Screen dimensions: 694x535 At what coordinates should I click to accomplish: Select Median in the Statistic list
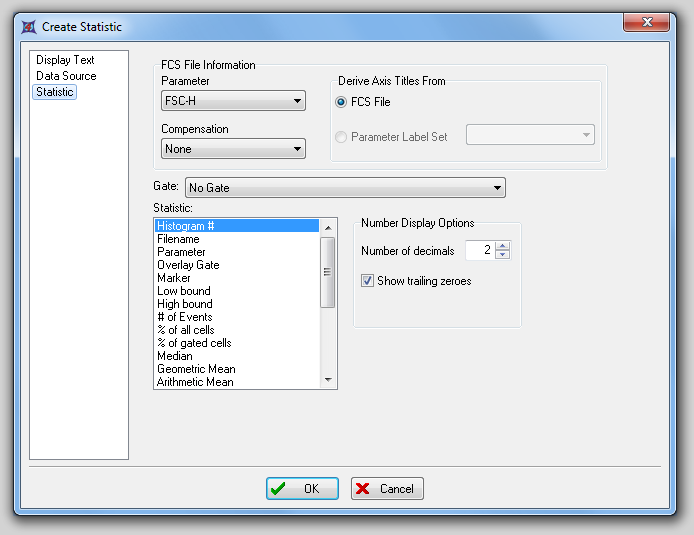pos(175,356)
